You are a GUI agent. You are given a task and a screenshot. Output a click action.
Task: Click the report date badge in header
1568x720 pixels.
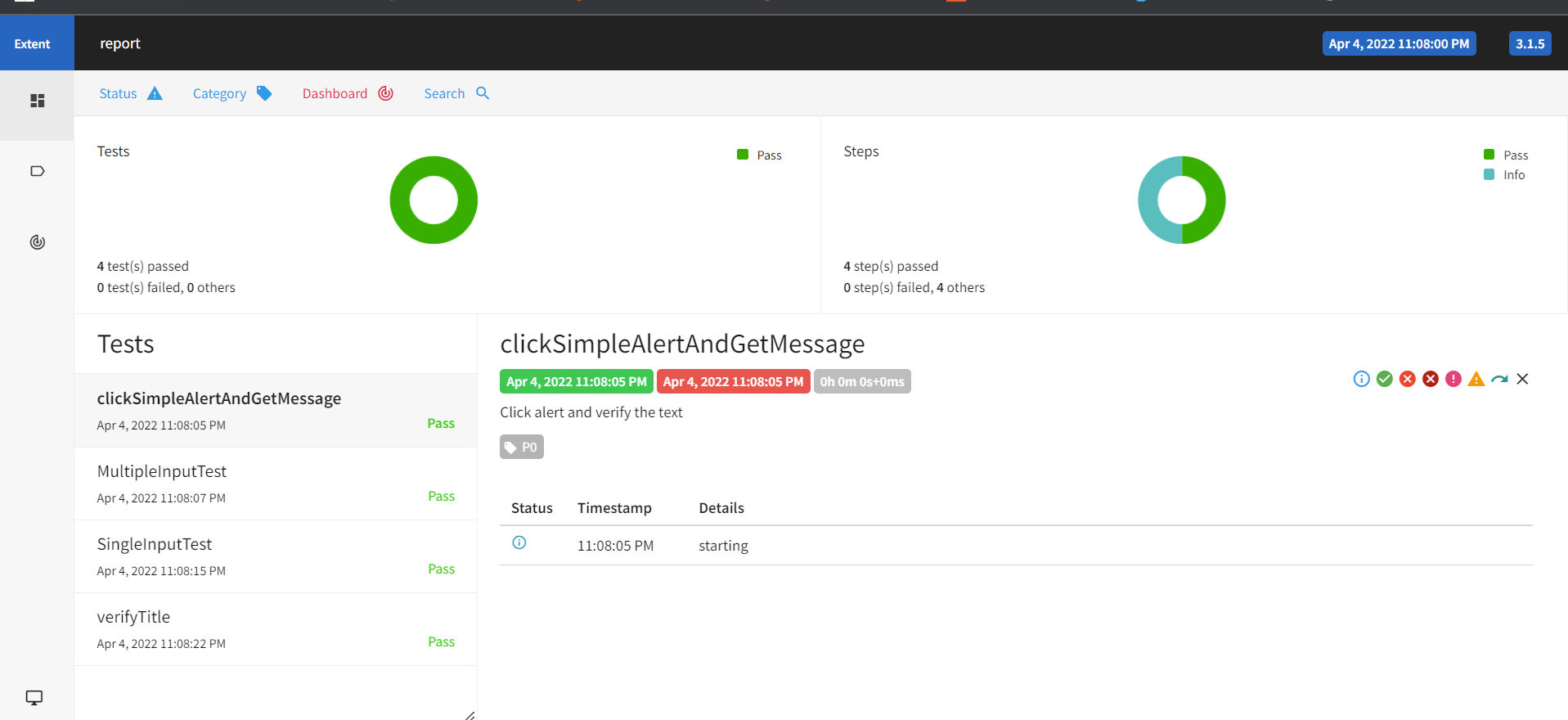(x=1399, y=43)
